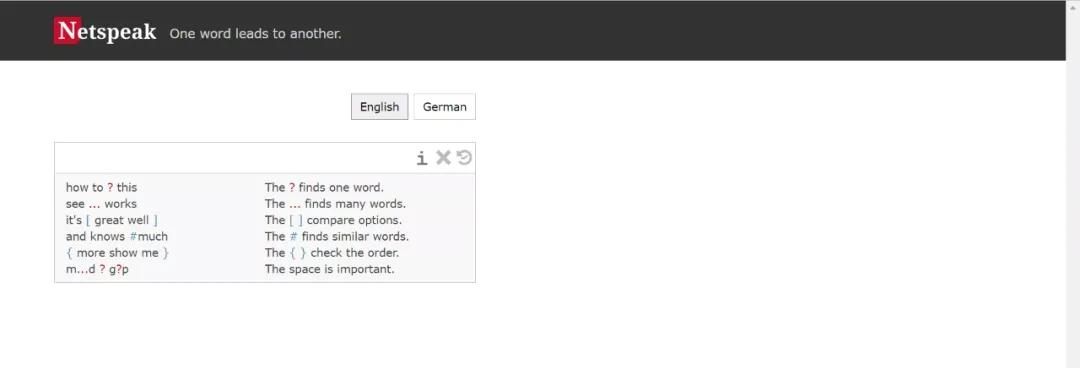Click "The # finds similar words." text
This screenshot has height=368, width=1080.
pos(336,236)
